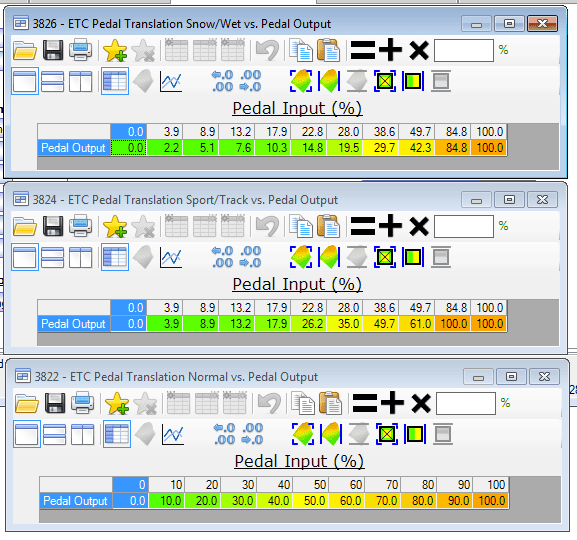Viewport: 577px width, 540px height.
Task: Click the equals set-value button in Snow/Wet window
Action: click(x=363, y=50)
